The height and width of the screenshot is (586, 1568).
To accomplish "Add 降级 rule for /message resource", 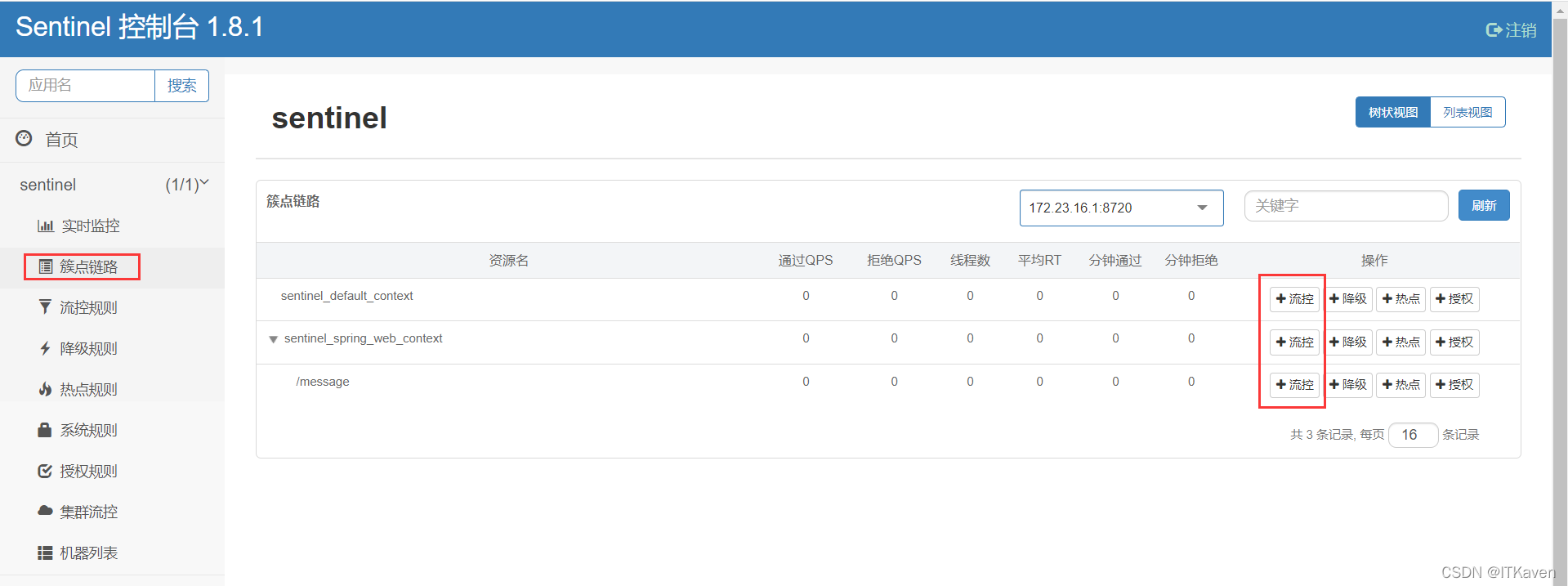I will pos(1348,385).
